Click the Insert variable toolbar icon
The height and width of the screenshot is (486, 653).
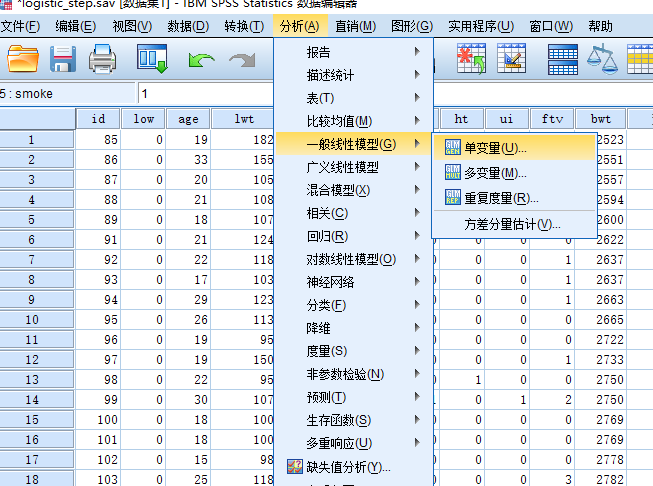coord(511,59)
